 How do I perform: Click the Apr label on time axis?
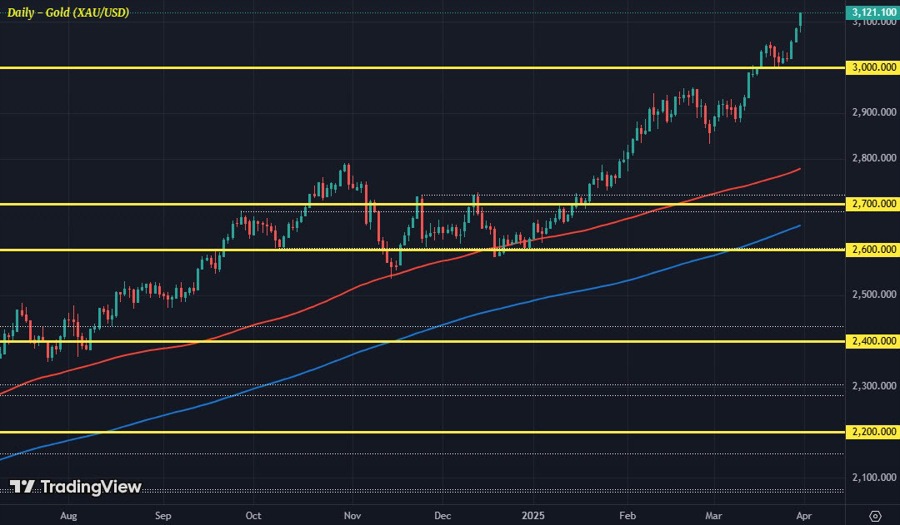(804, 516)
